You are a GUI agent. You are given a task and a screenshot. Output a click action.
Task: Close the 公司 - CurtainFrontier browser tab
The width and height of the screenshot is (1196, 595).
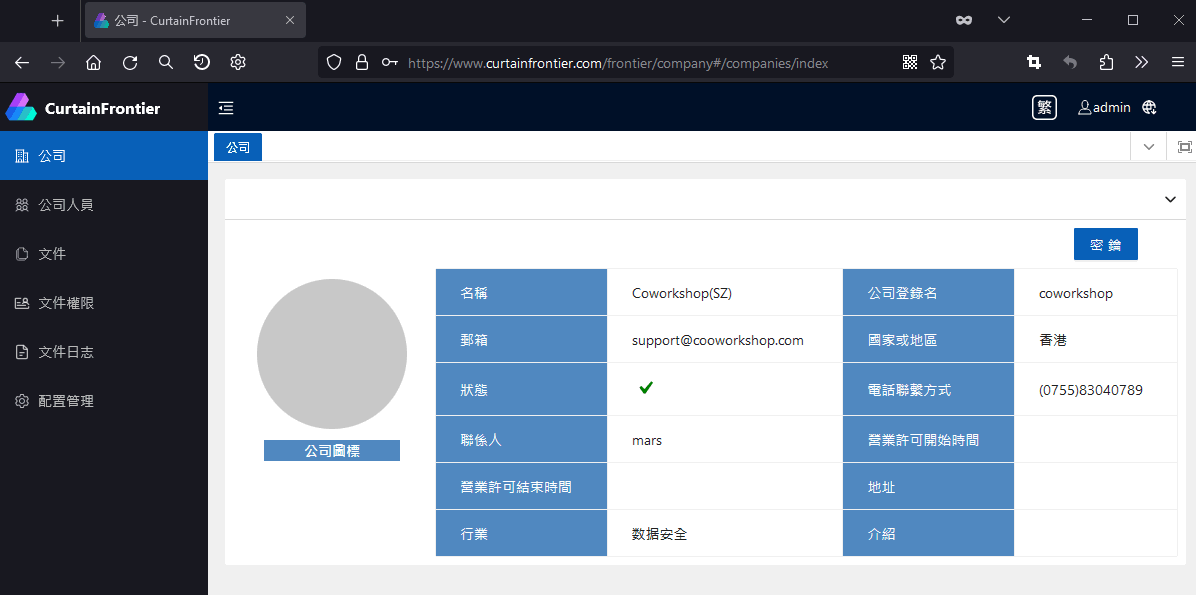290,21
